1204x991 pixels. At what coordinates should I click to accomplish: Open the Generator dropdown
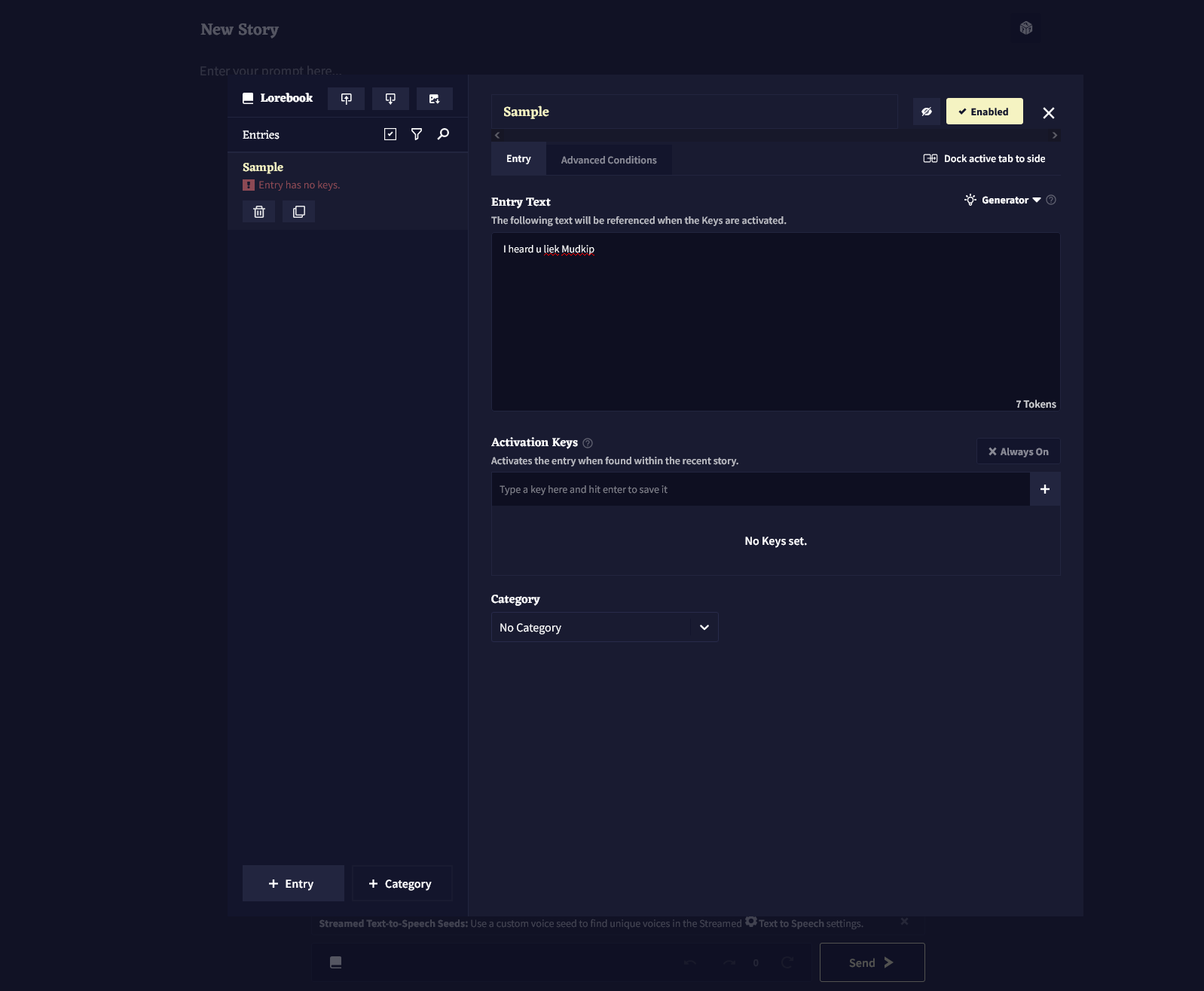1003,200
